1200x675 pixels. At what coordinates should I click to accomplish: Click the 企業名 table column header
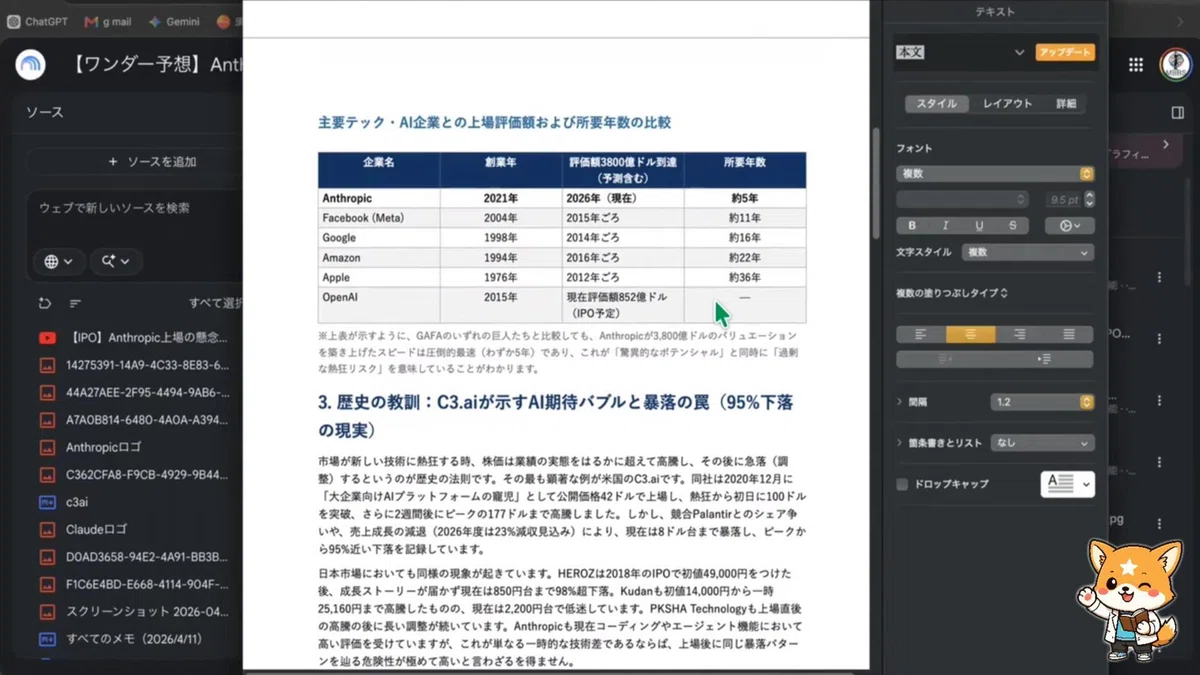pyautogui.click(x=378, y=169)
